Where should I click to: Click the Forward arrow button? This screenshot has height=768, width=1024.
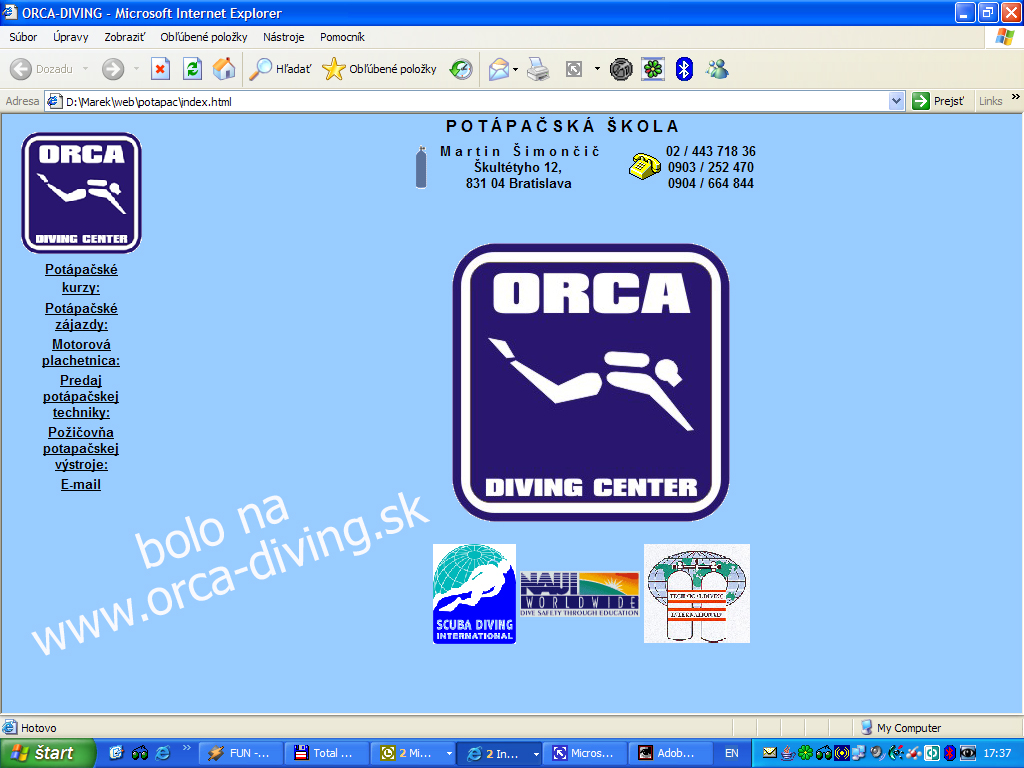point(113,69)
